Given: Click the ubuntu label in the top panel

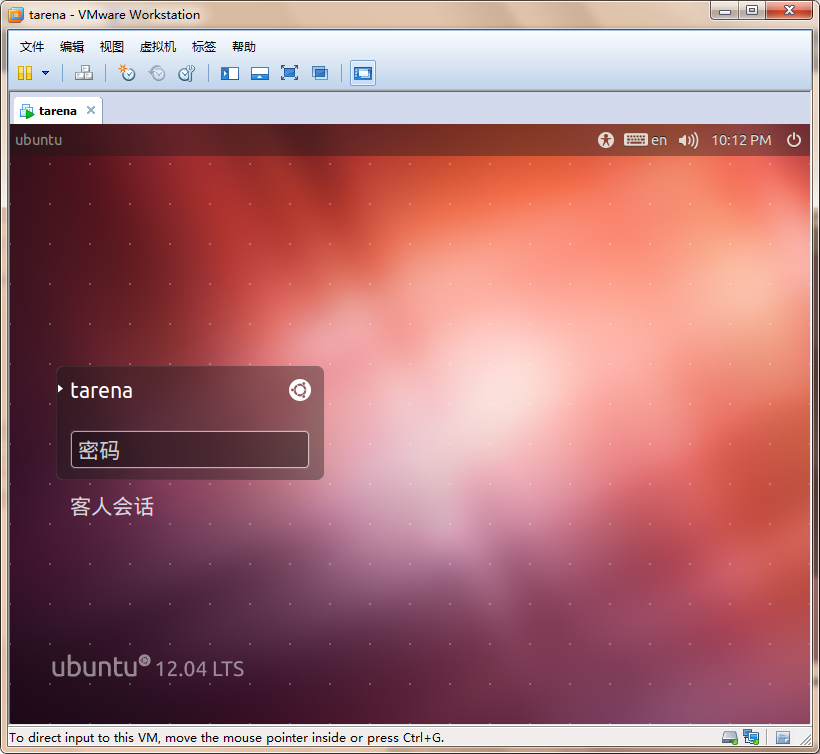Looking at the screenshot, I should [x=39, y=140].
